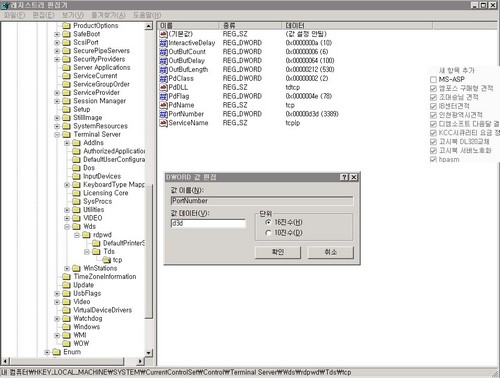
Task: Click the OutBufDelay DWORD value icon
Action: (163, 61)
